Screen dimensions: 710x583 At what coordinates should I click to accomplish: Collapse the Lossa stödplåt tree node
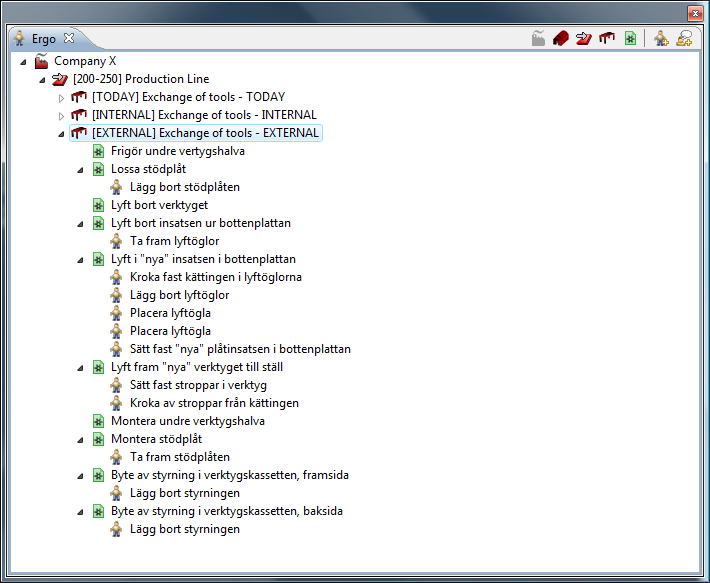coord(80,170)
